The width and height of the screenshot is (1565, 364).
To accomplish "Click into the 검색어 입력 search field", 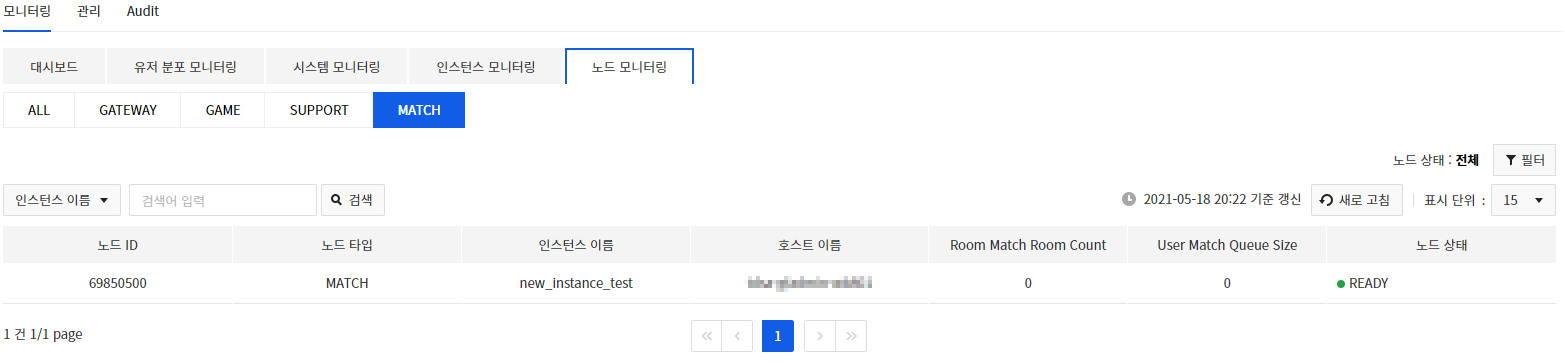I will coord(223,200).
